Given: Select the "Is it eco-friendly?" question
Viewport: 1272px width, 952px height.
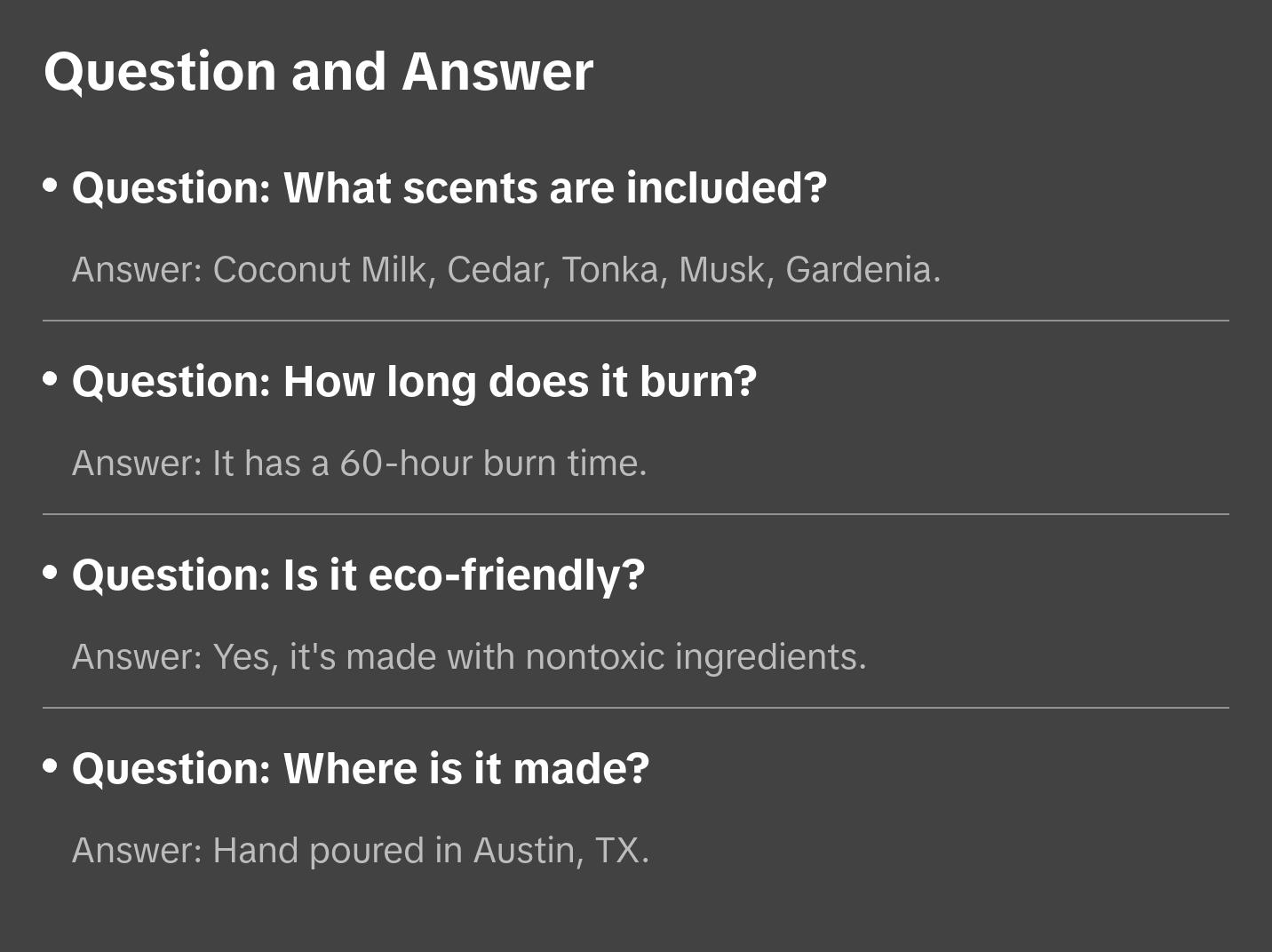Looking at the screenshot, I should (x=358, y=575).
